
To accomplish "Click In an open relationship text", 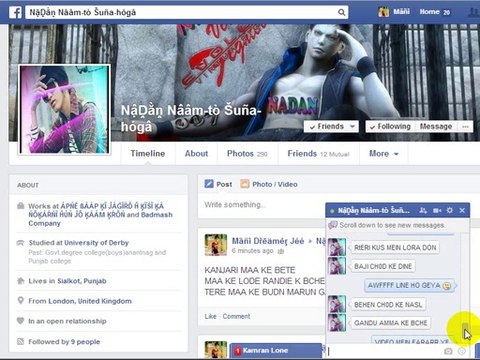I will pos(67,321).
